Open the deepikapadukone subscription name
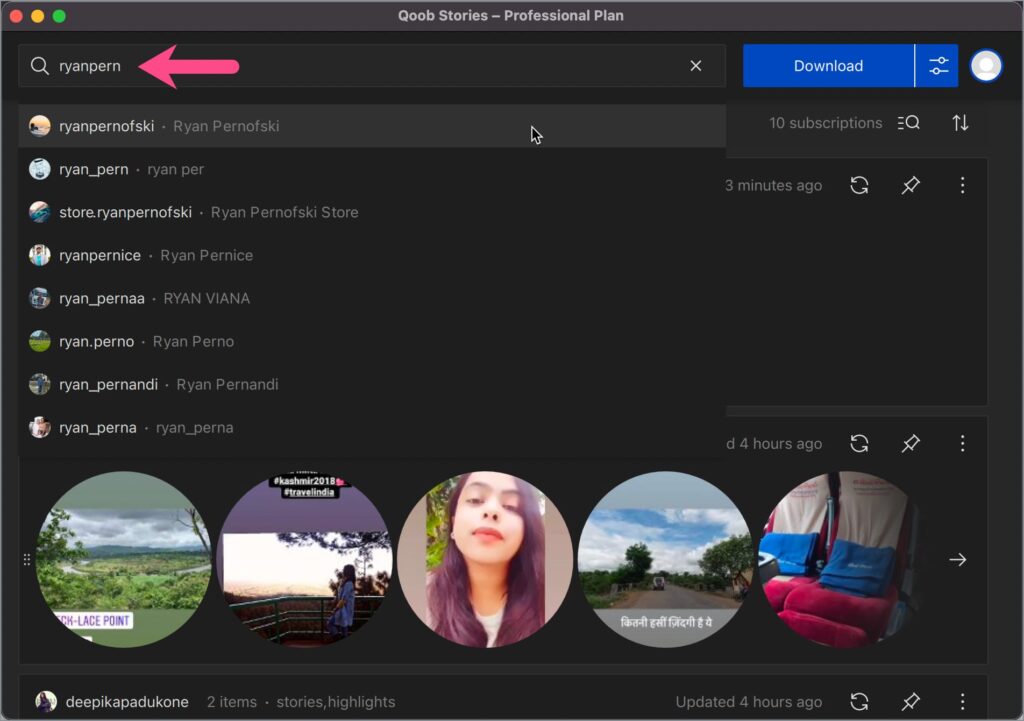Image resolution: width=1024 pixels, height=721 pixels. coord(127,702)
